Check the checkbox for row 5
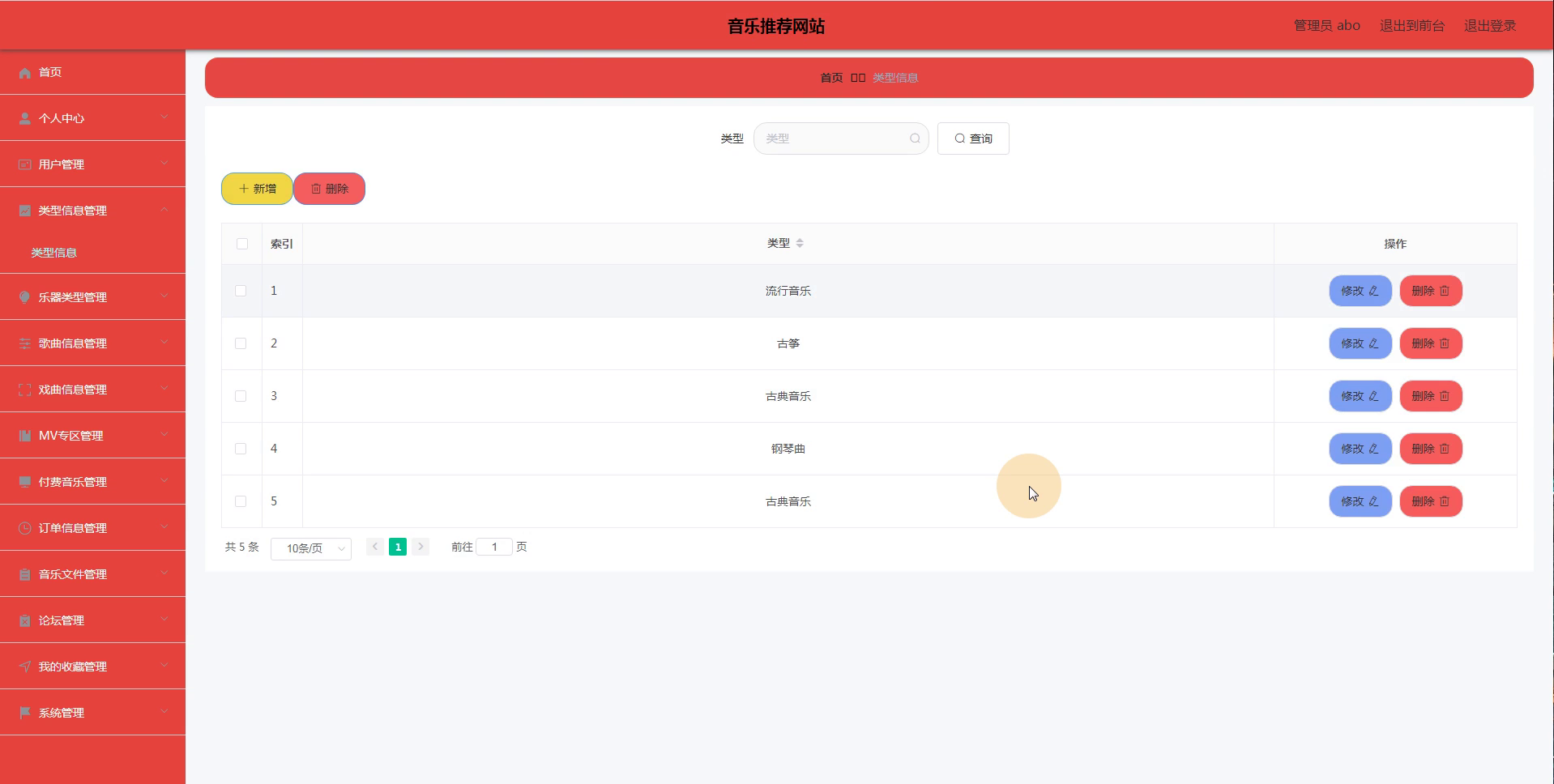 point(241,501)
